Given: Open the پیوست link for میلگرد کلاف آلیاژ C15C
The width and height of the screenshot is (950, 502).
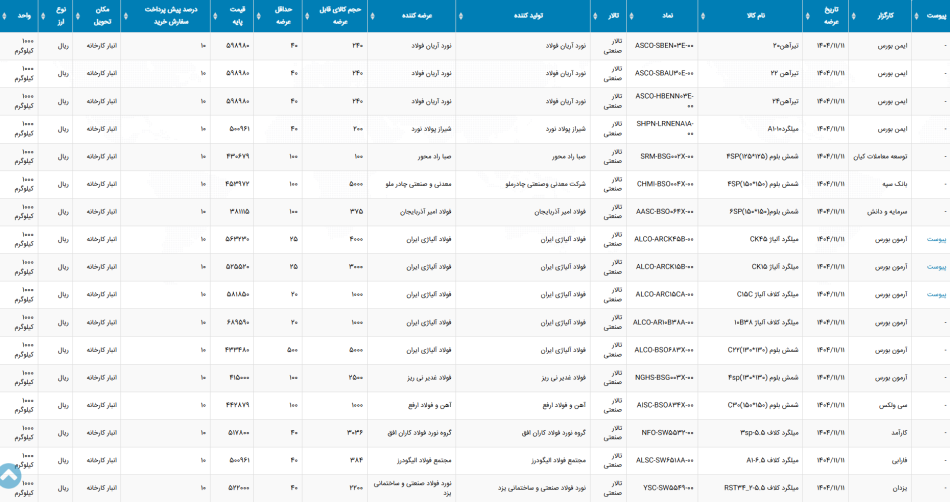Looking at the screenshot, I should (936, 295).
